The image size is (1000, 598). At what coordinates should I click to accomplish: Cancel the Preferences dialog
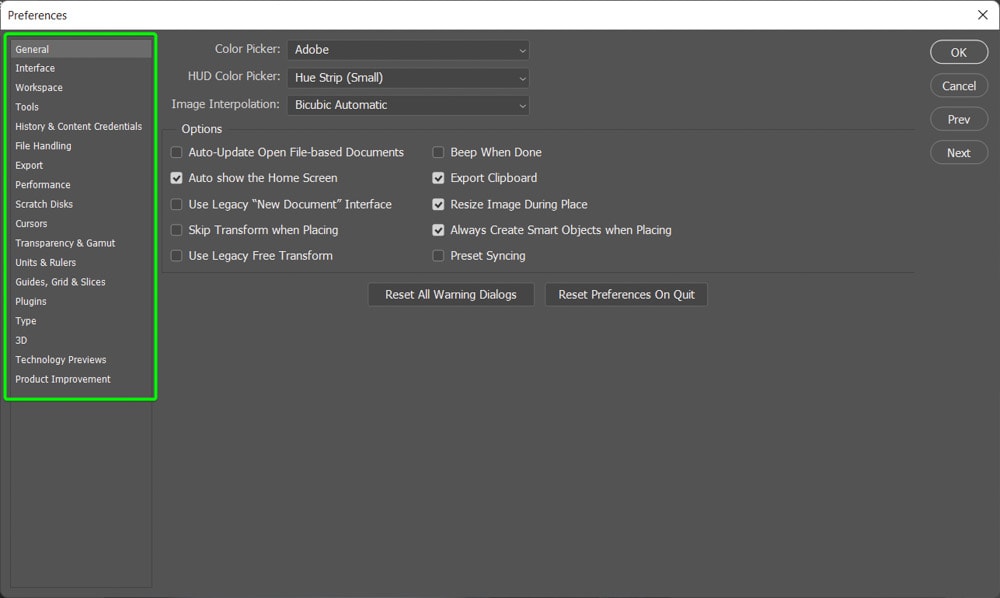coord(959,86)
